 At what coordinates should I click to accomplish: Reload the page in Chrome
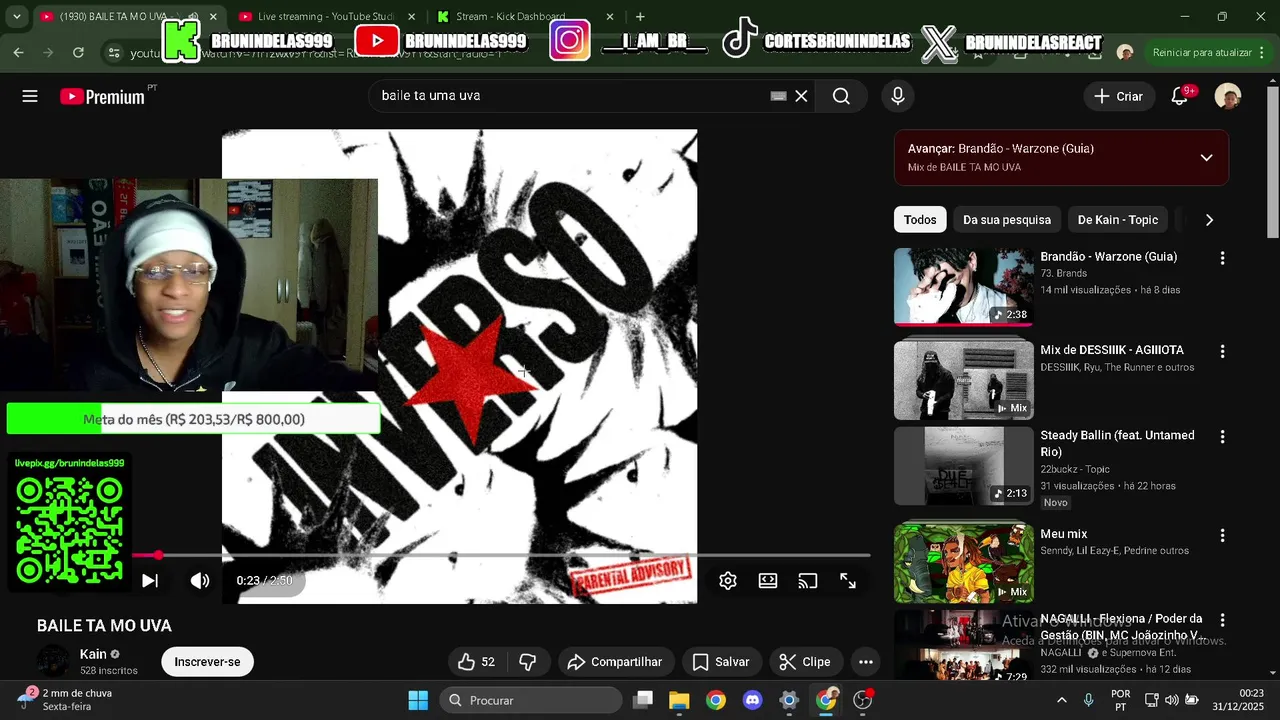[78, 52]
